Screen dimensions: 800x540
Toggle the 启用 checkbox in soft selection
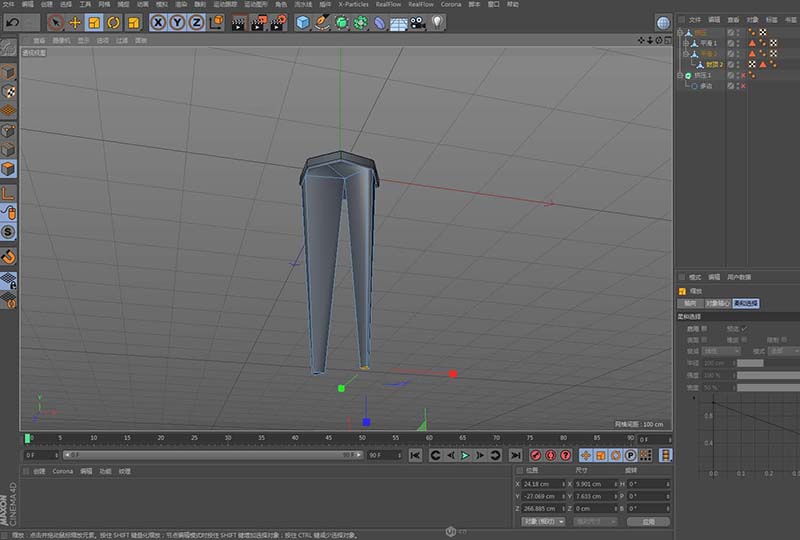(705, 328)
